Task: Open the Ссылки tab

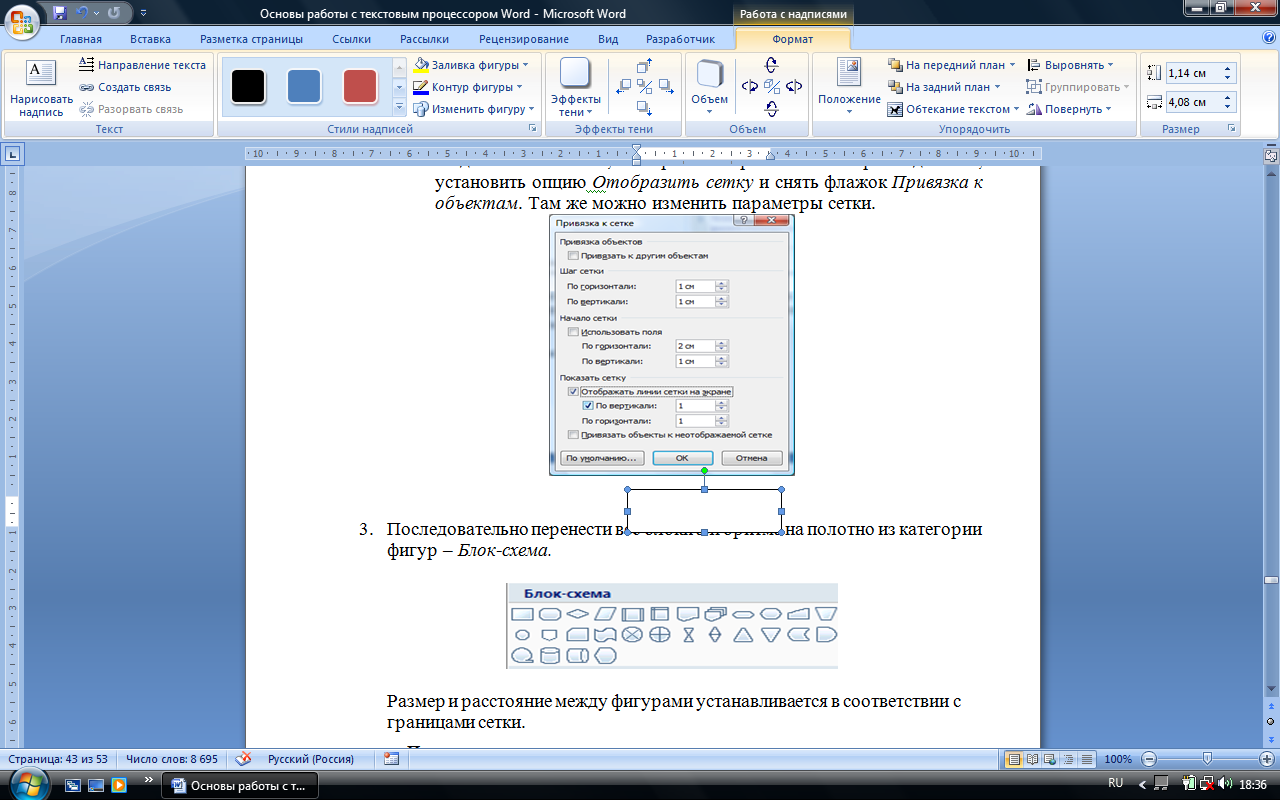Action: click(x=351, y=39)
